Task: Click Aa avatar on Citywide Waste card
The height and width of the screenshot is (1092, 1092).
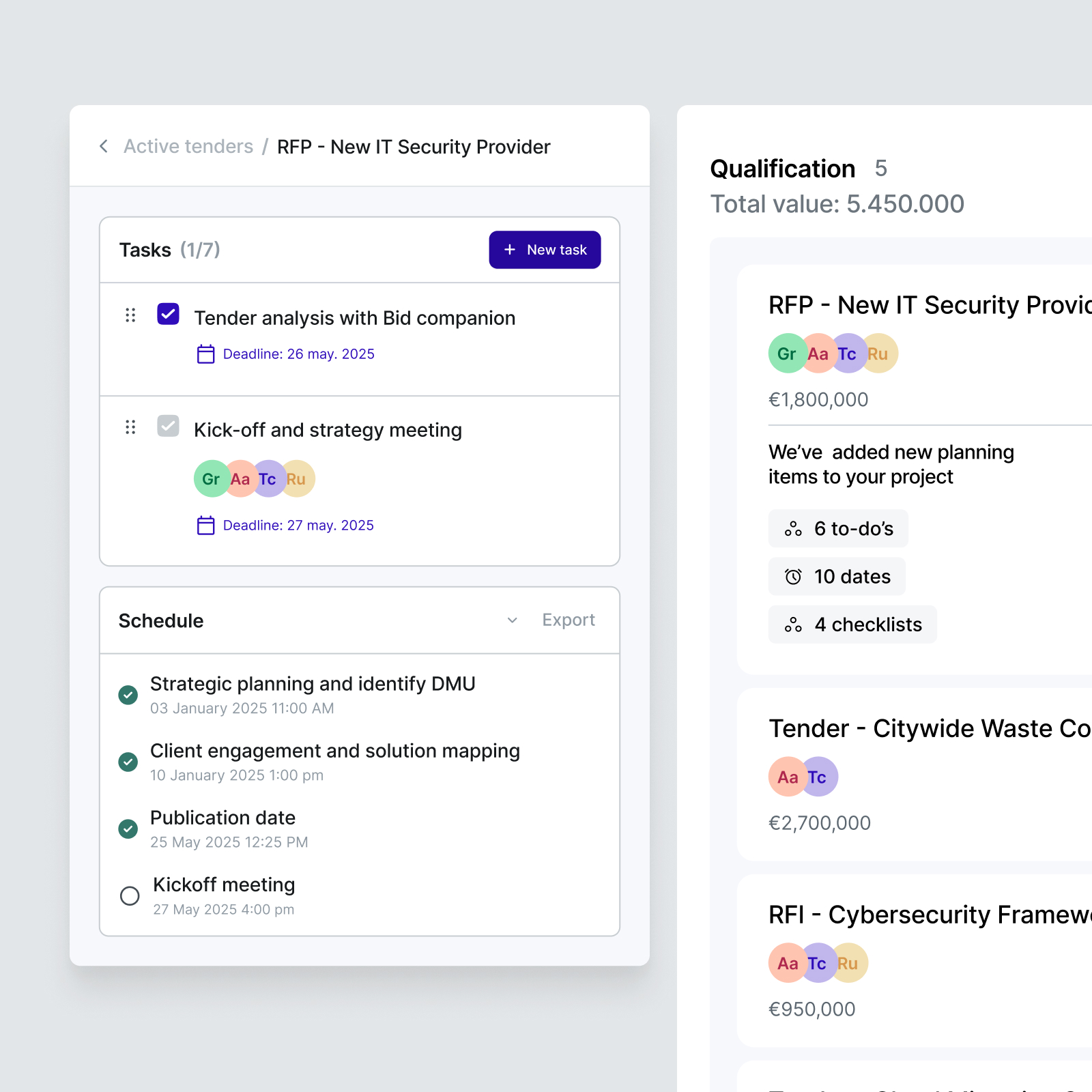Action: tap(788, 777)
